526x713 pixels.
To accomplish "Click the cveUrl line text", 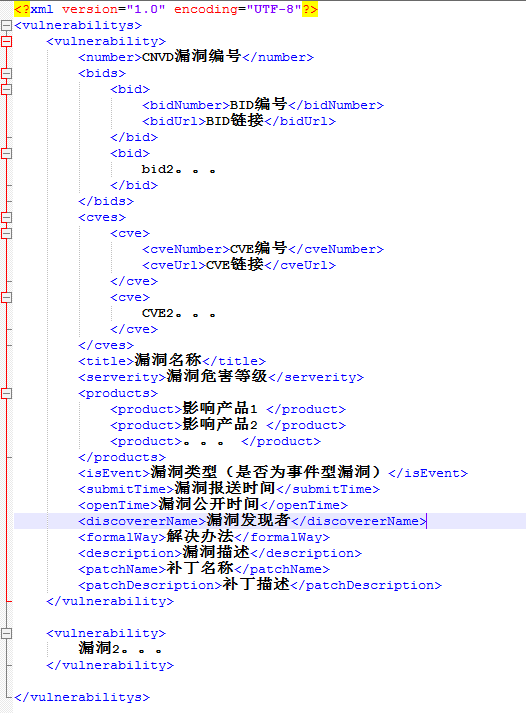I will point(239,265).
